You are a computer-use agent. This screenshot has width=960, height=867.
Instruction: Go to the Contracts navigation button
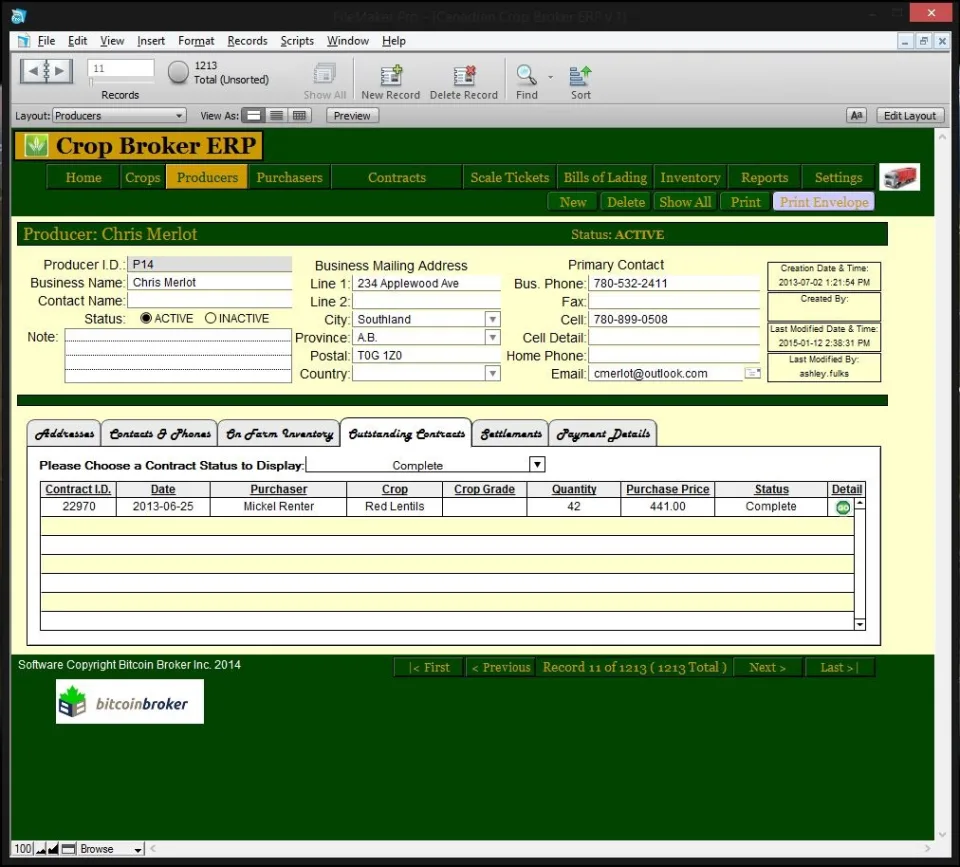[397, 178]
